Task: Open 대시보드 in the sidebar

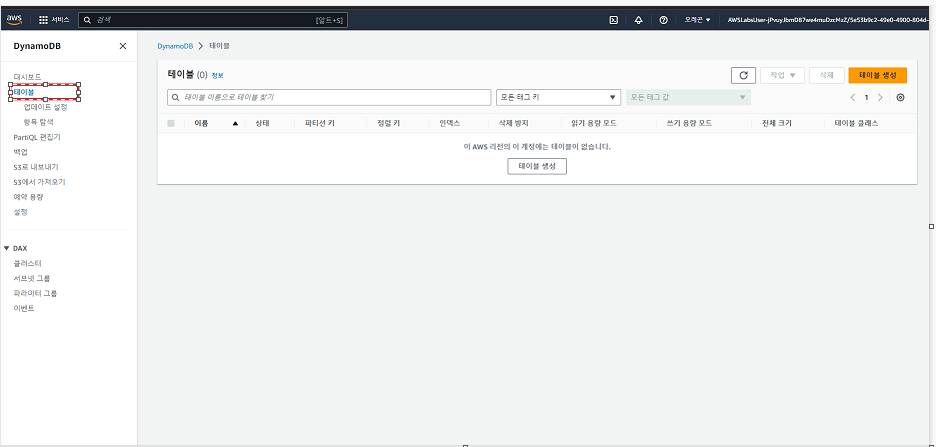Action: [27, 77]
